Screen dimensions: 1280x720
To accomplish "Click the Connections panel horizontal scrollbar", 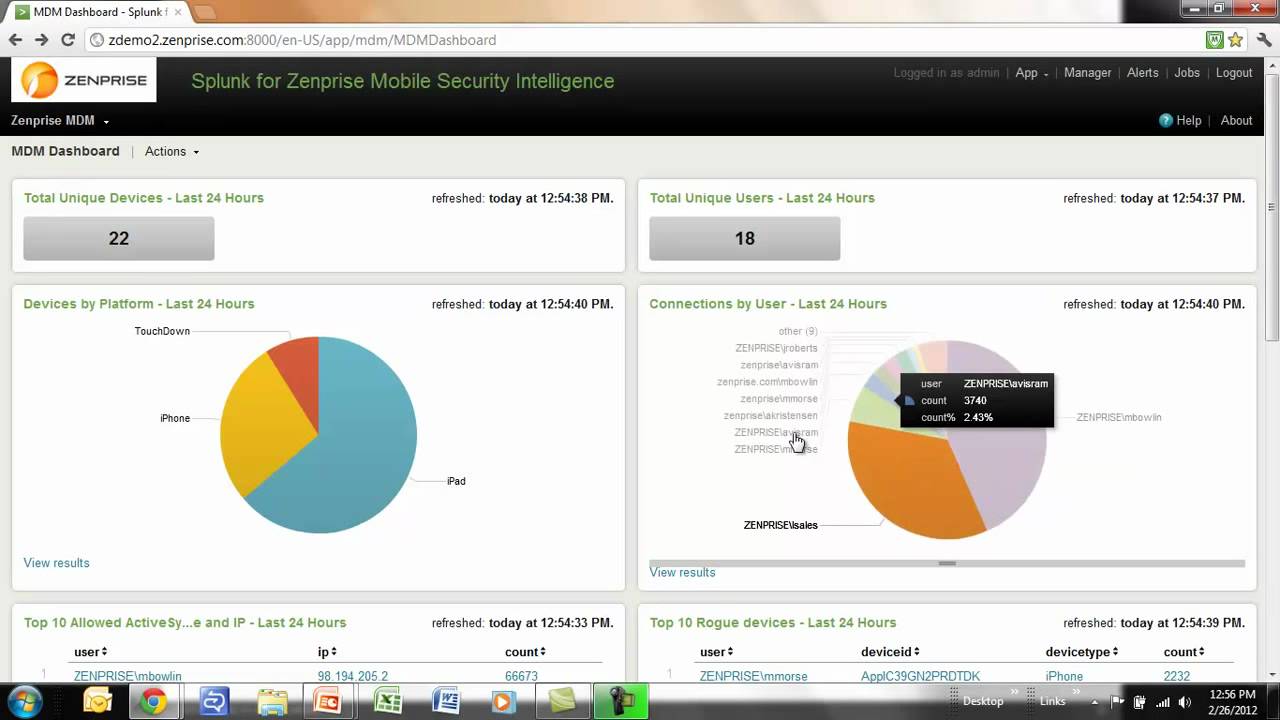I will tap(947, 563).
